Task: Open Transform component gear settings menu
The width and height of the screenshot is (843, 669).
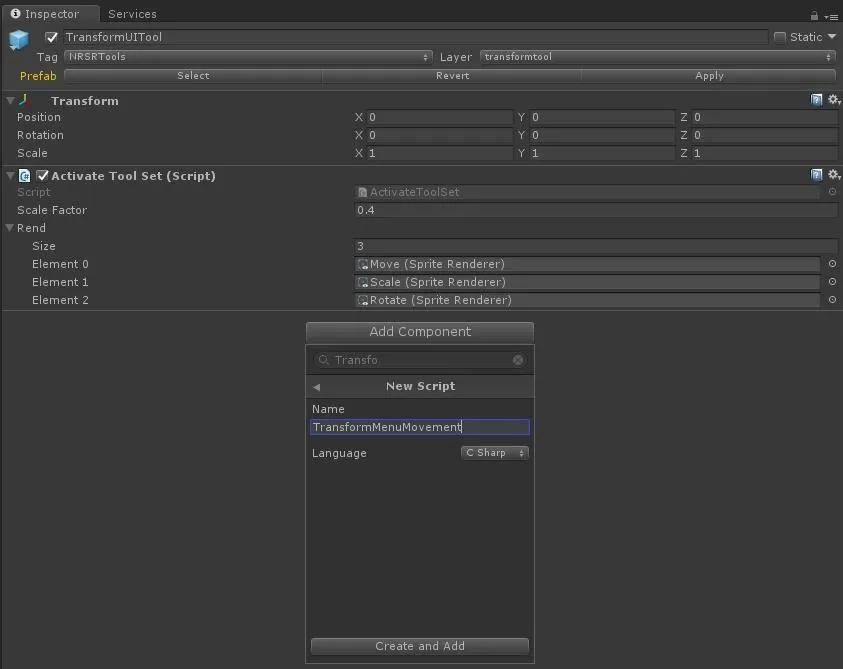Action: click(x=834, y=100)
